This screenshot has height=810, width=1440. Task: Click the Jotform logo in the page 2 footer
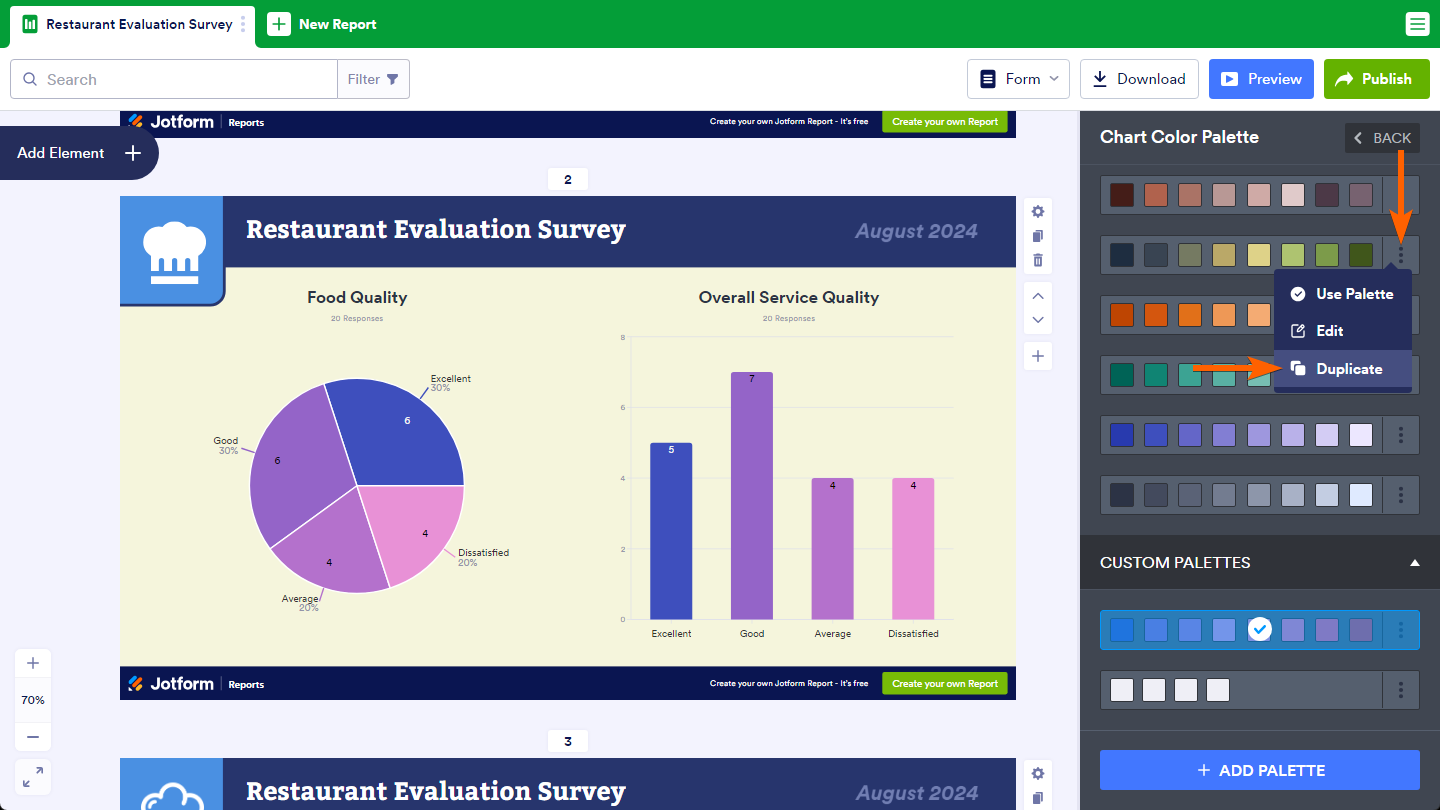[171, 684]
